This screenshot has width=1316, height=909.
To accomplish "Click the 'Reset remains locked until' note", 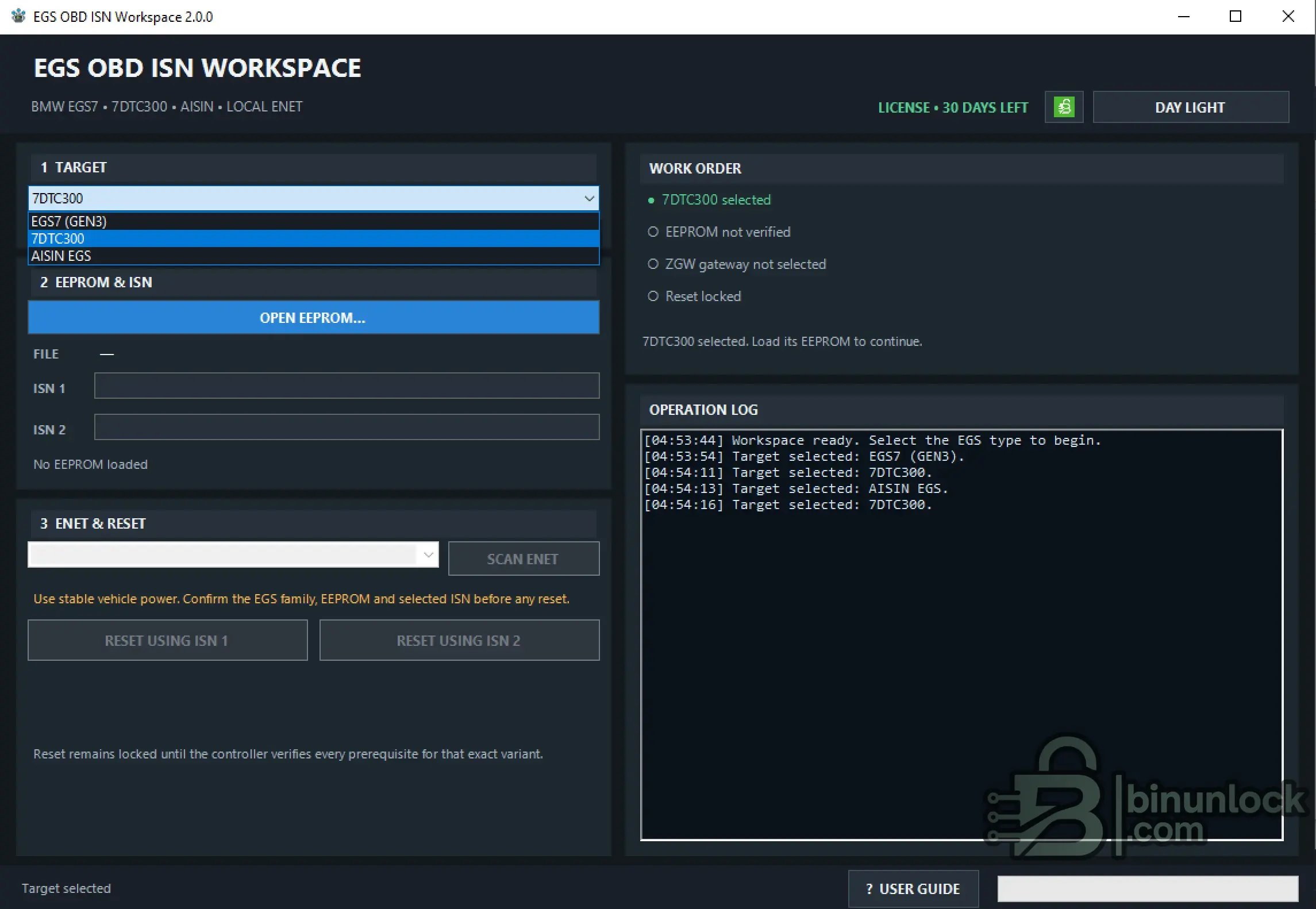I will click(288, 754).
